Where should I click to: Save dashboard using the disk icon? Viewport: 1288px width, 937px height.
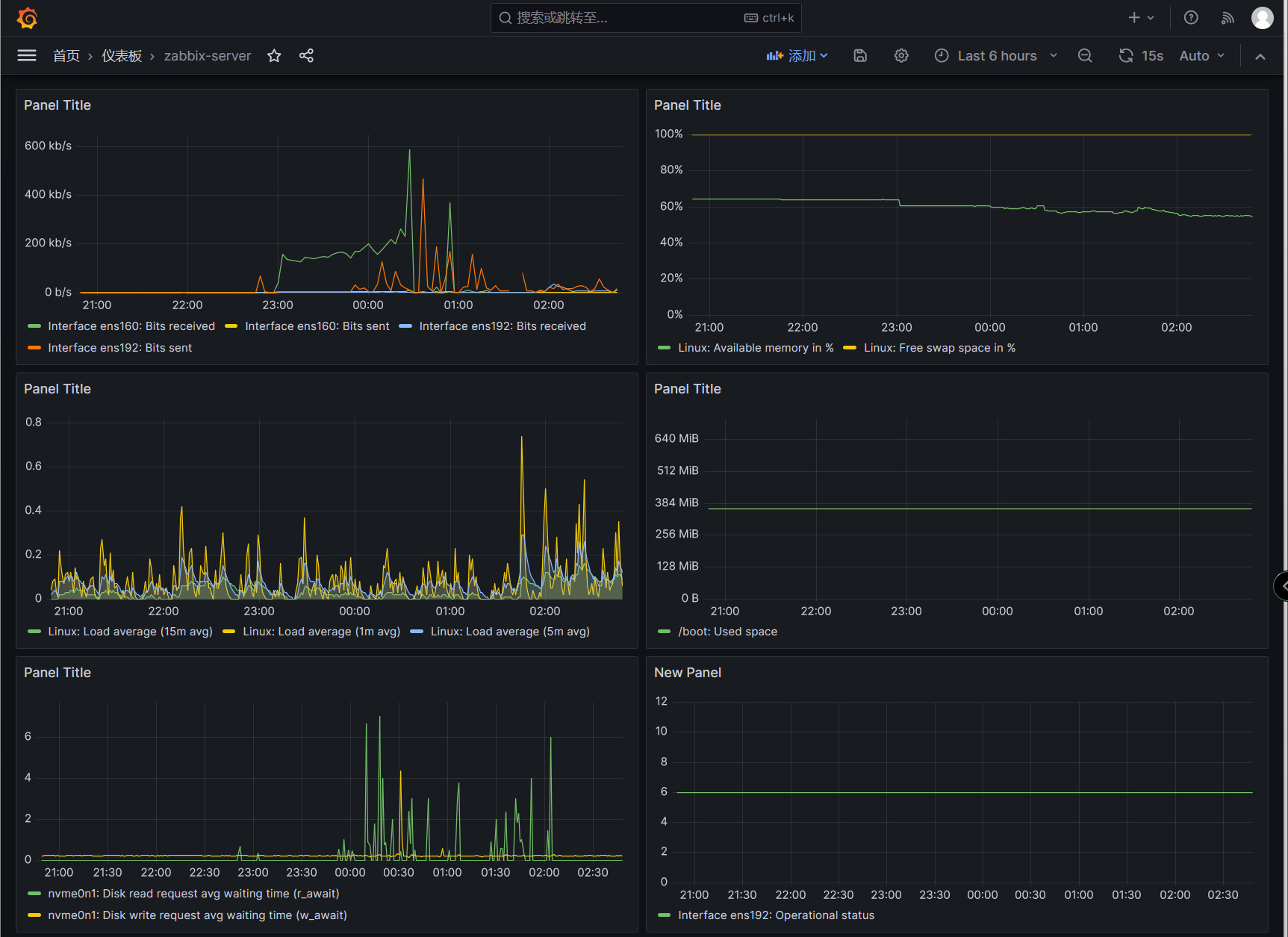pos(860,56)
